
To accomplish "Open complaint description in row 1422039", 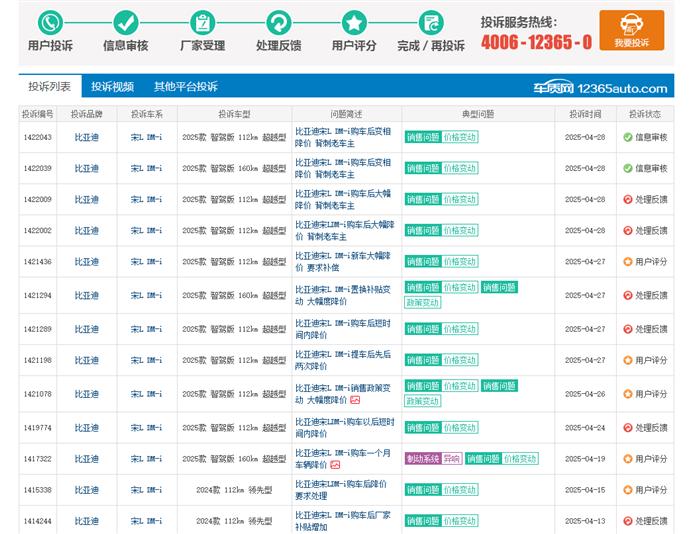I will click(343, 168).
